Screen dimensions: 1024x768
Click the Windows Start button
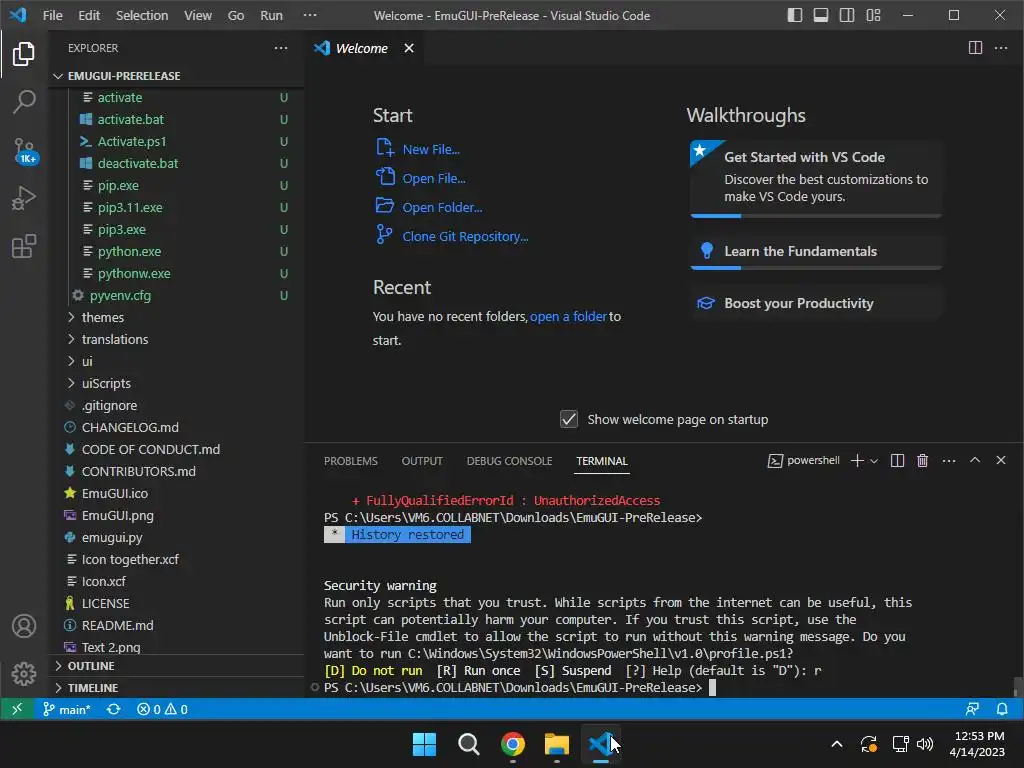point(424,744)
